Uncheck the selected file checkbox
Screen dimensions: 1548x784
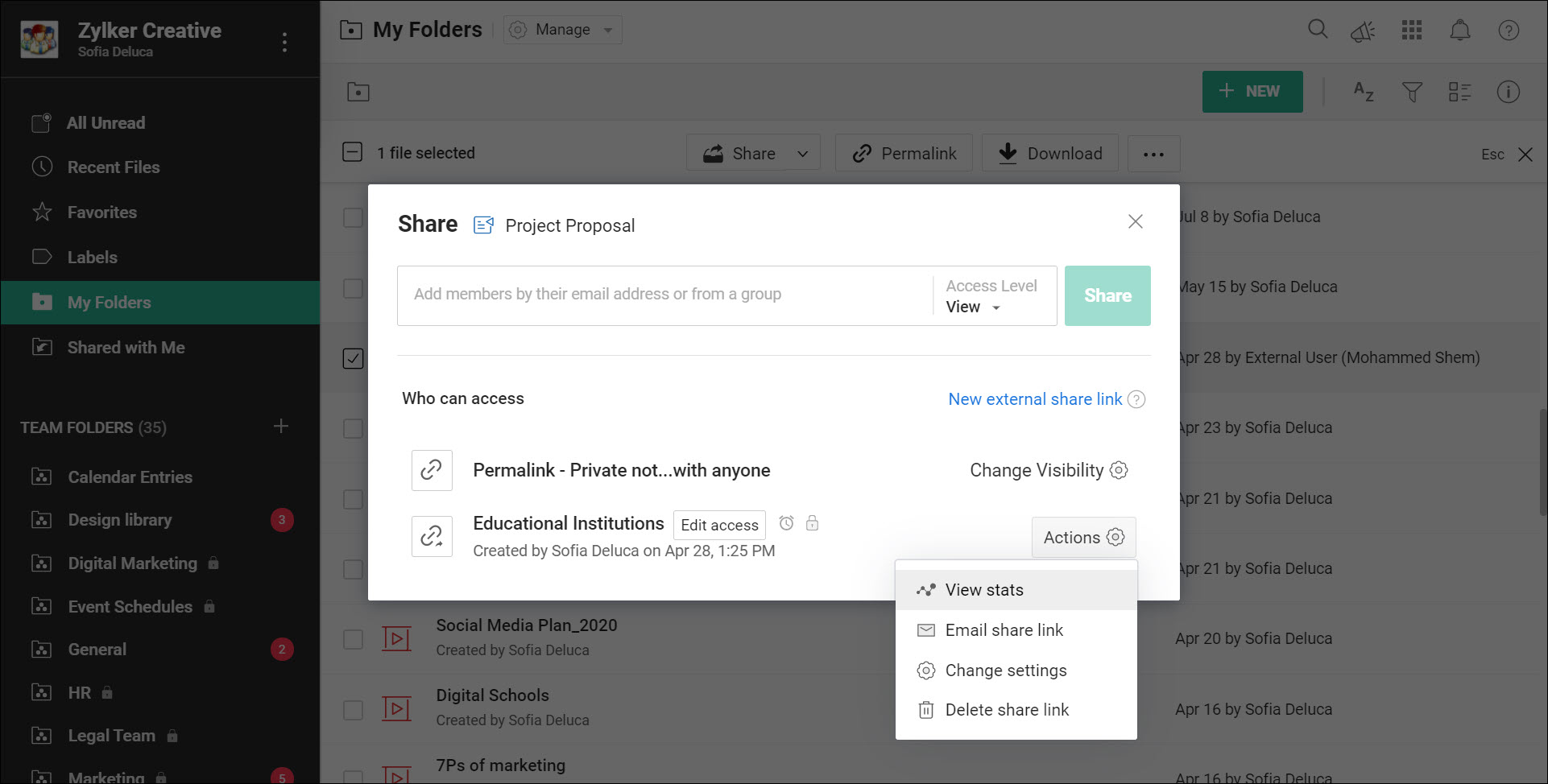[x=353, y=358]
